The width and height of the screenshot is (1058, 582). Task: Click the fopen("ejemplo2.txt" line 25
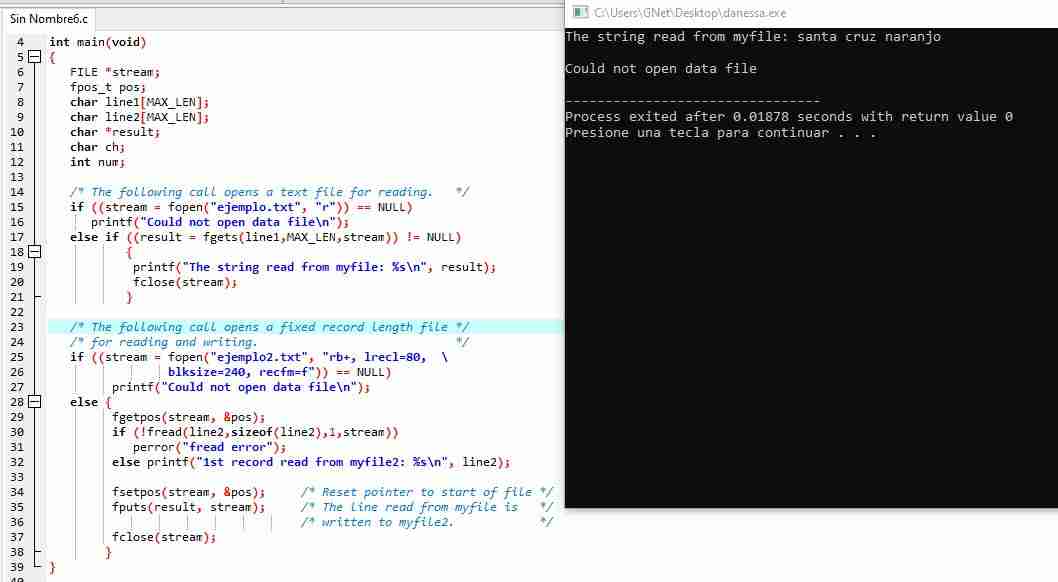258,357
